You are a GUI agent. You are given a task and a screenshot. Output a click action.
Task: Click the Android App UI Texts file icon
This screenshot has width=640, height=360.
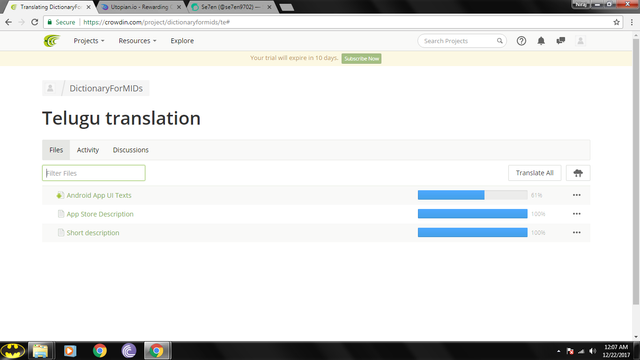click(60, 195)
